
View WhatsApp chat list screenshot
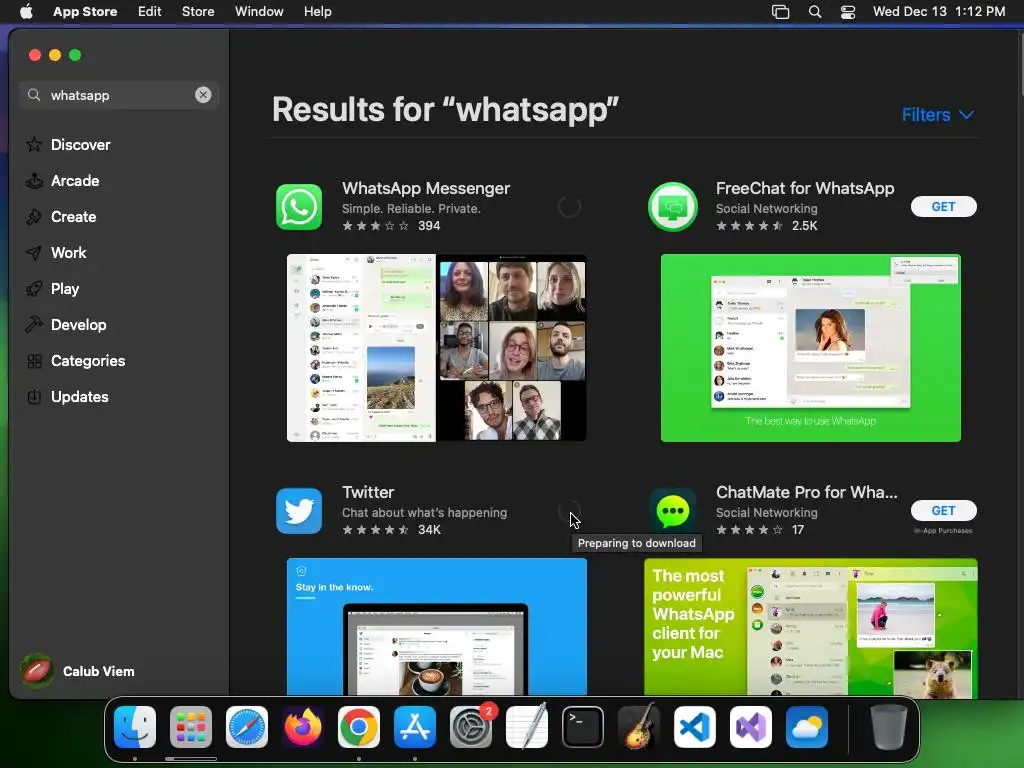pyautogui.click(x=361, y=347)
